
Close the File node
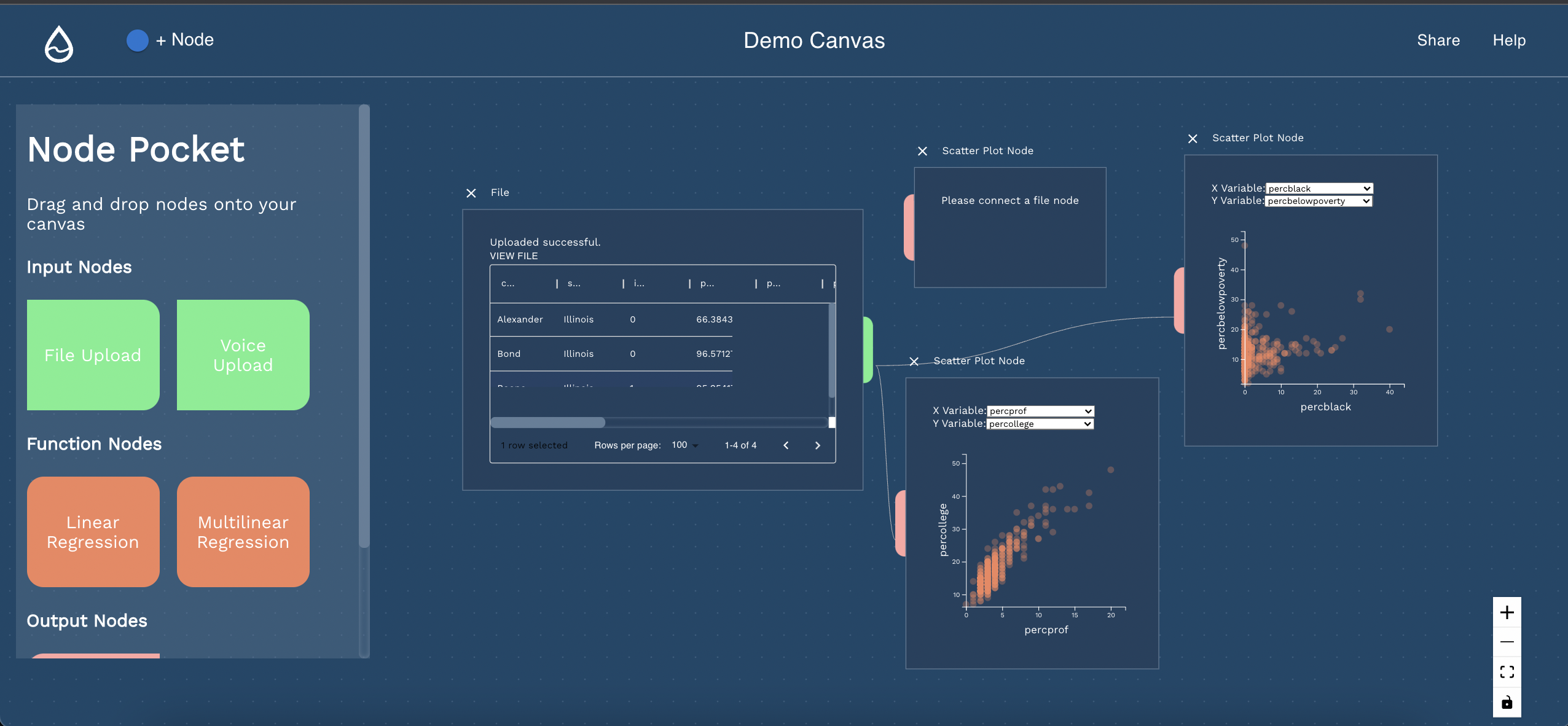click(x=471, y=193)
